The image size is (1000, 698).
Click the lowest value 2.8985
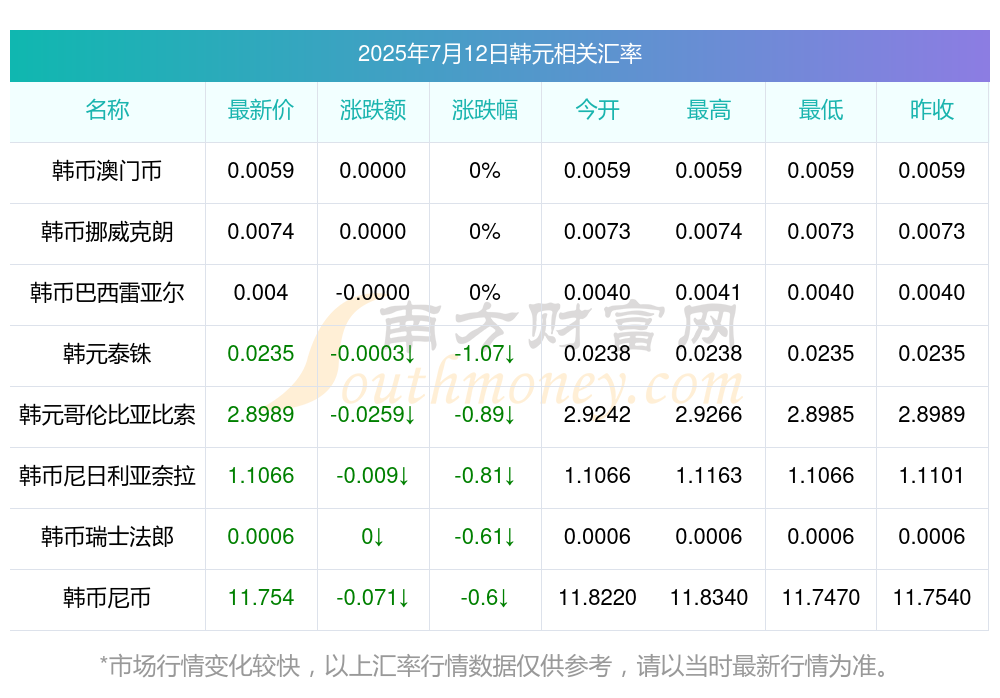click(821, 415)
